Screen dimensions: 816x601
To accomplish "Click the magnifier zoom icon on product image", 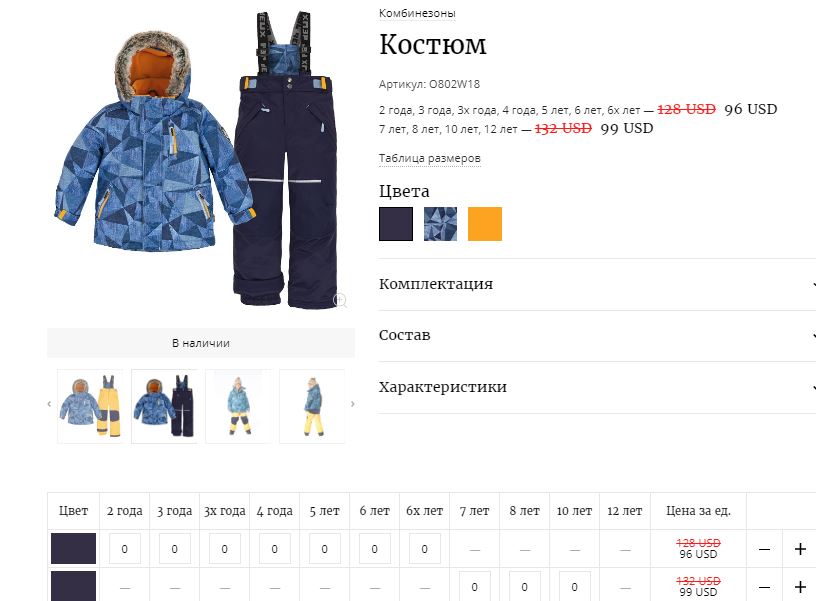I will tap(340, 300).
